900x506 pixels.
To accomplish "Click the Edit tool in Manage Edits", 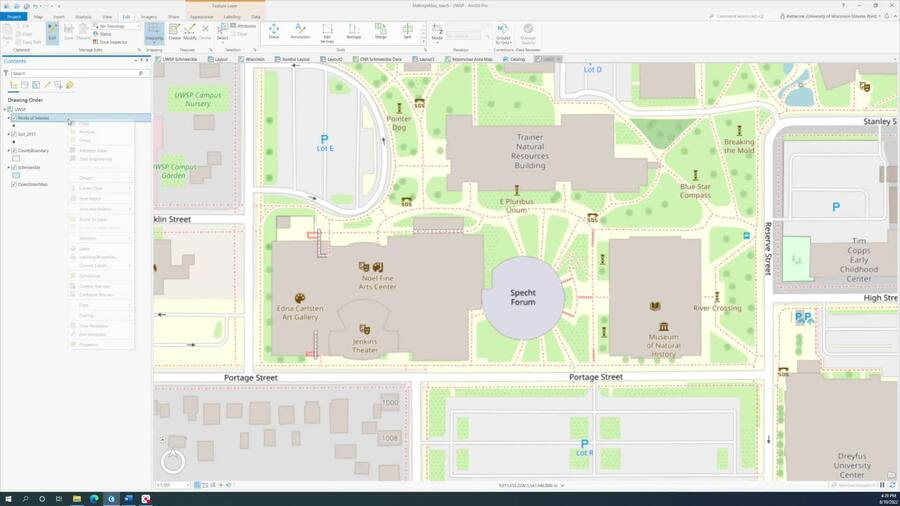I will [52, 32].
